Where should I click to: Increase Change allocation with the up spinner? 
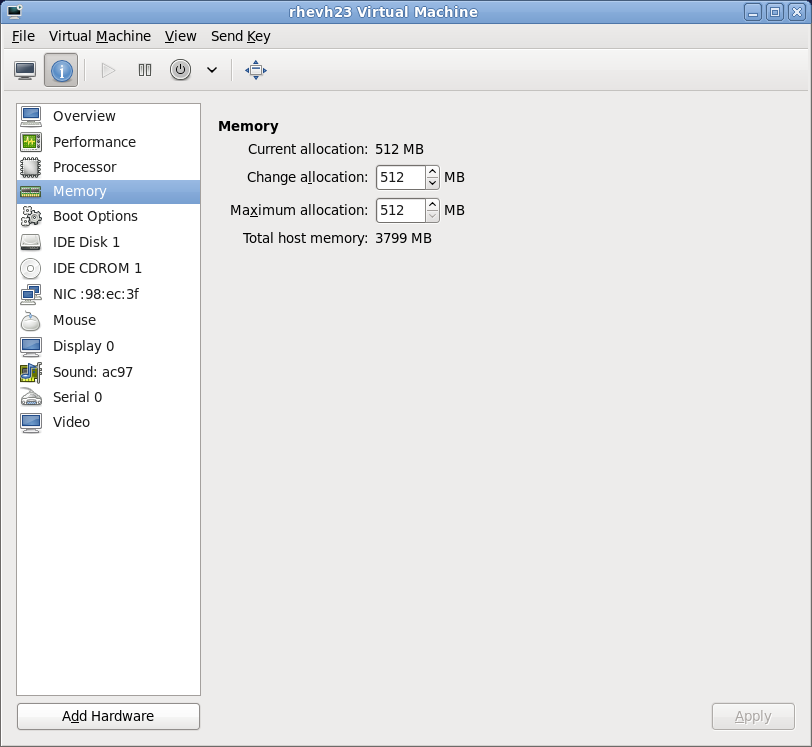click(431, 172)
